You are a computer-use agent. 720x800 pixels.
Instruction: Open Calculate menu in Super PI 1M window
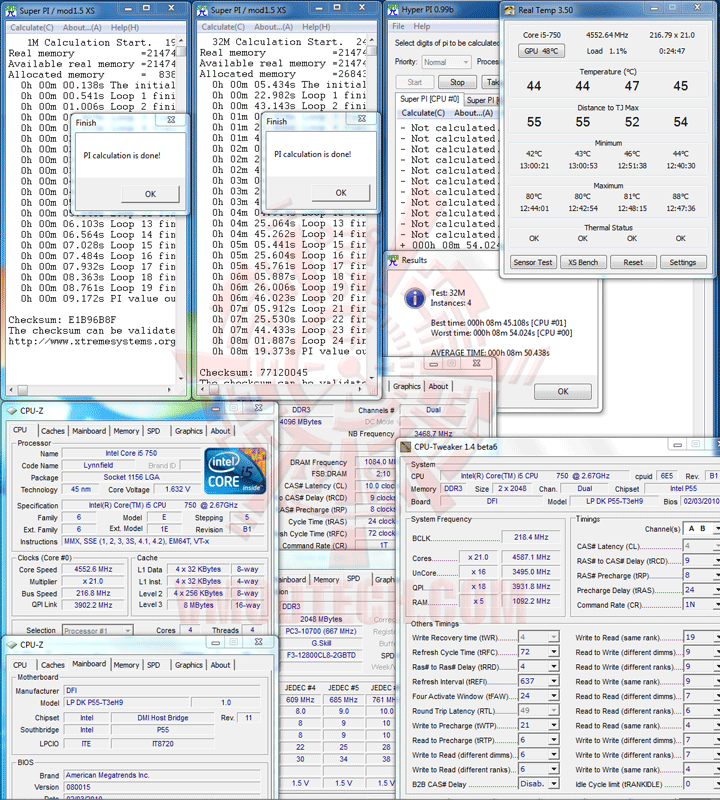(x=32, y=28)
